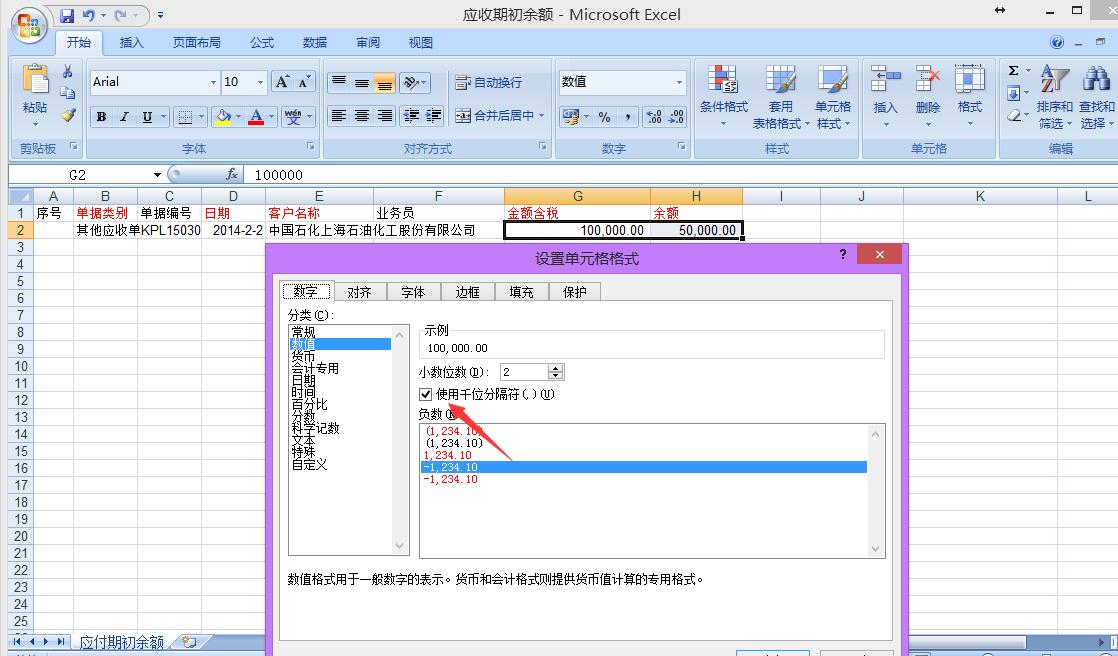Image resolution: width=1118 pixels, height=656 pixels.
Task: Toggle bold formatting in the ribbon
Action: tap(101, 117)
